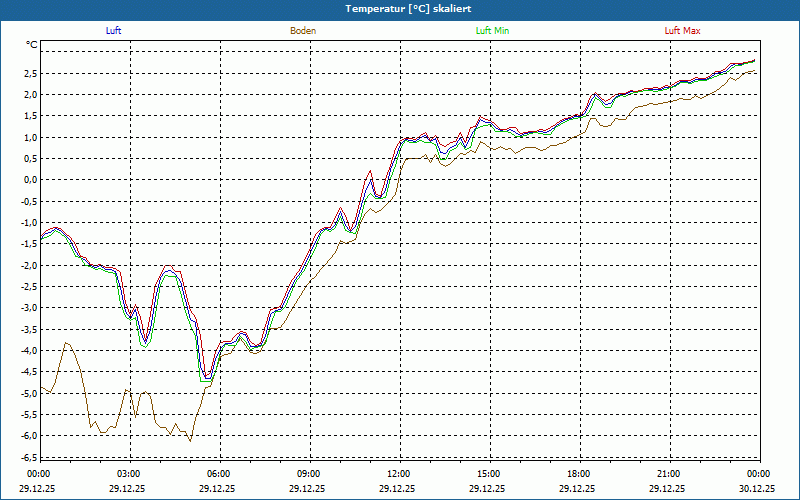800x500 pixels.
Task: Click the 2,0 y-axis value
Action: [x=31, y=94]
